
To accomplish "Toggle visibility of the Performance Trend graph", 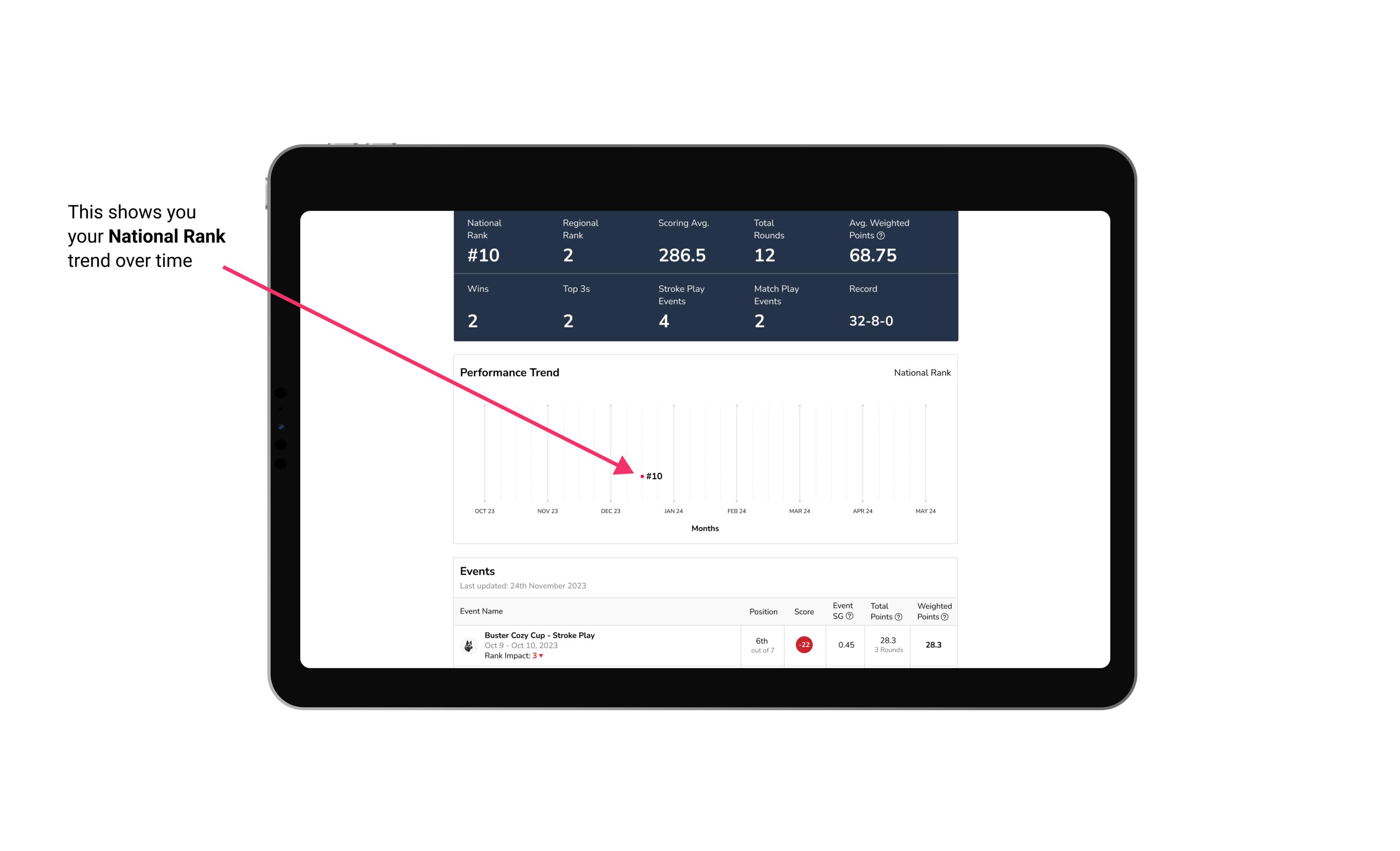I will 922,372.
